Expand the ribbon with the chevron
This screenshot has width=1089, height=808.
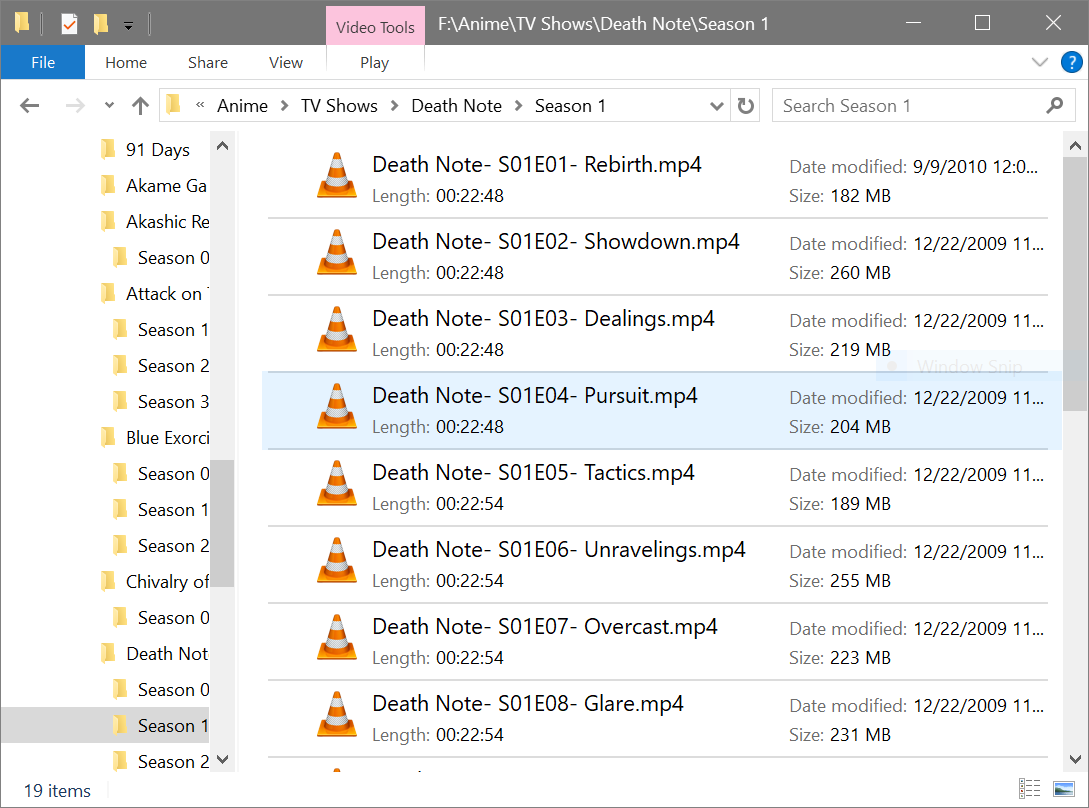1039,62
